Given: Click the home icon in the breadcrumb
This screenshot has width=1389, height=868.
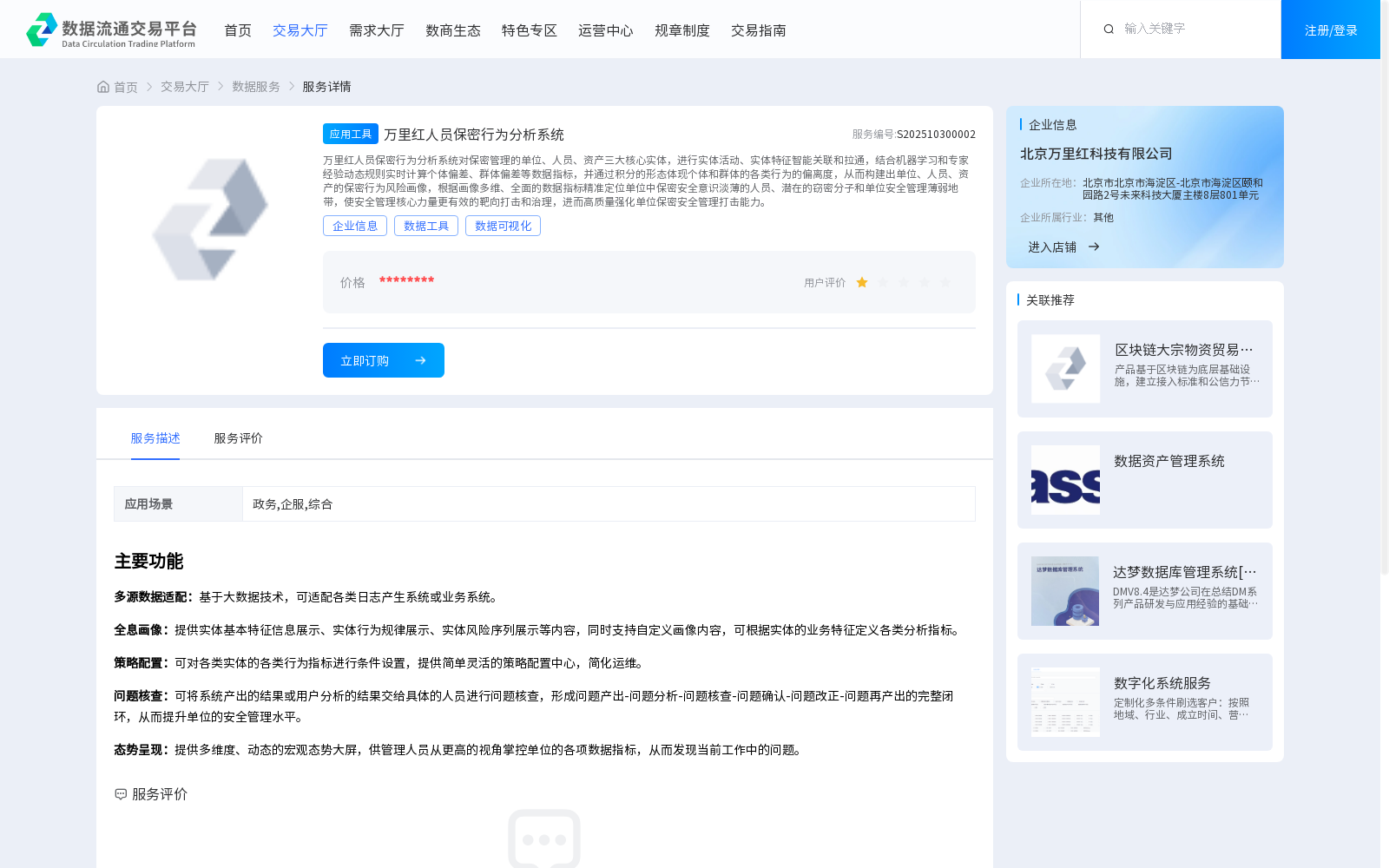Looking at the screenshot, I should pyautogui.click(x=103, y=87).
